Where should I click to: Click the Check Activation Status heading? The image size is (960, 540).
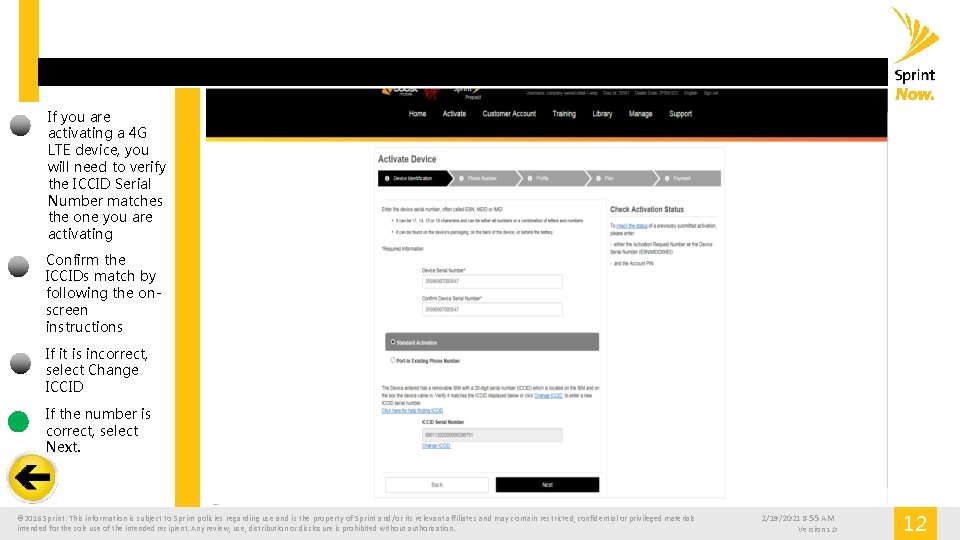pyautogui.click(x=647, y=209)
